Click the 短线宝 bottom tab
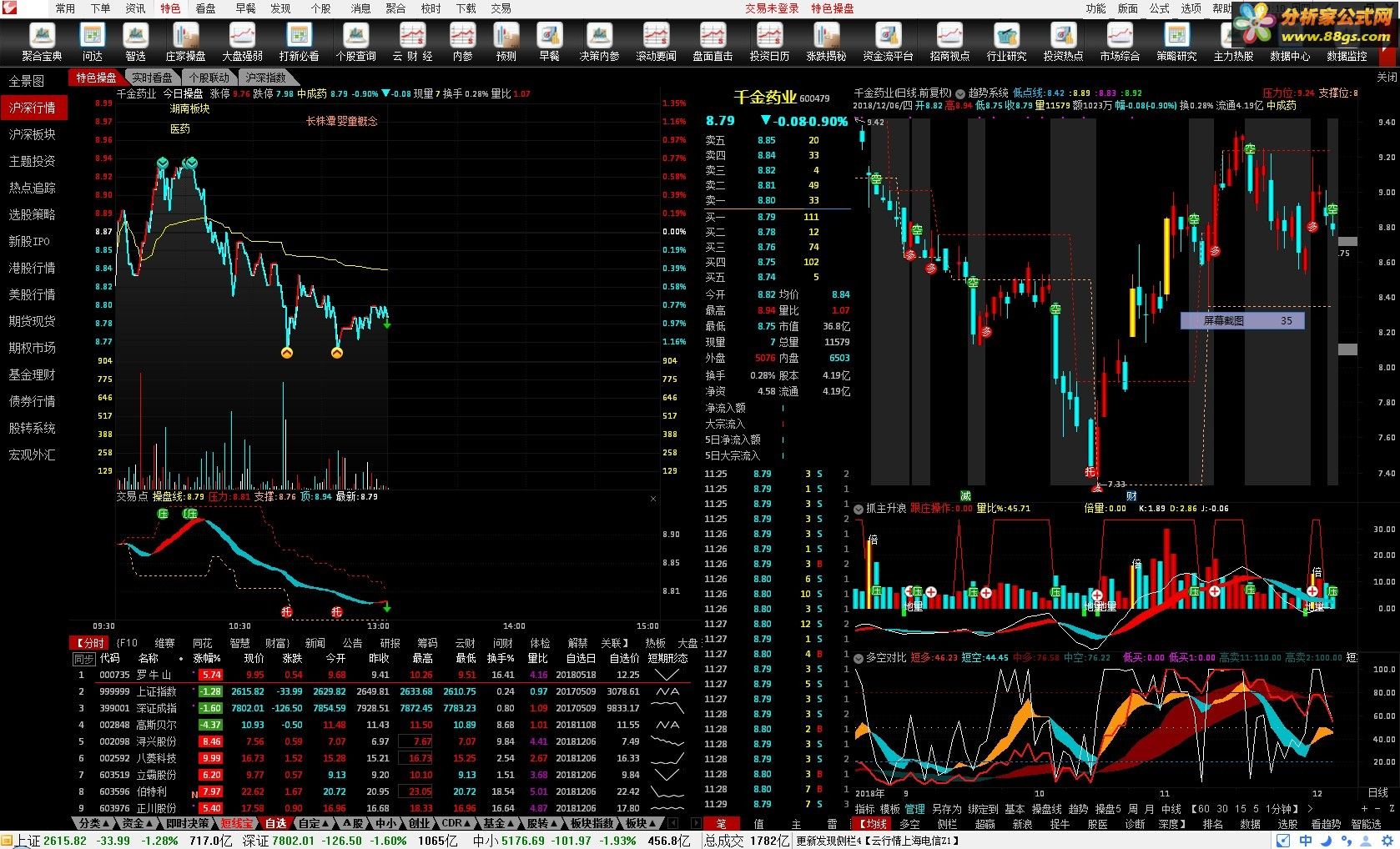The width and height of the screenshot is (1400, 849). (x=237, y=823)
